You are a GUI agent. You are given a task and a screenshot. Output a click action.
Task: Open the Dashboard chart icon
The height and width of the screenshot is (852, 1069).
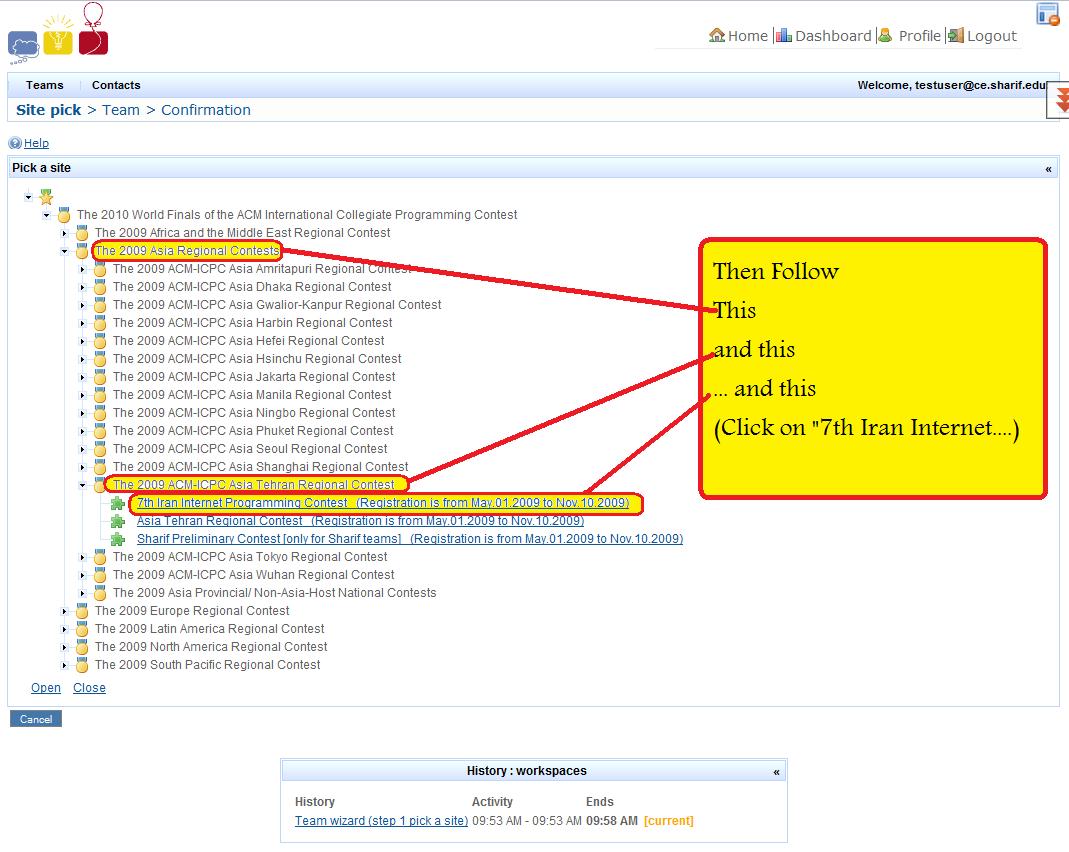[783, 35]
